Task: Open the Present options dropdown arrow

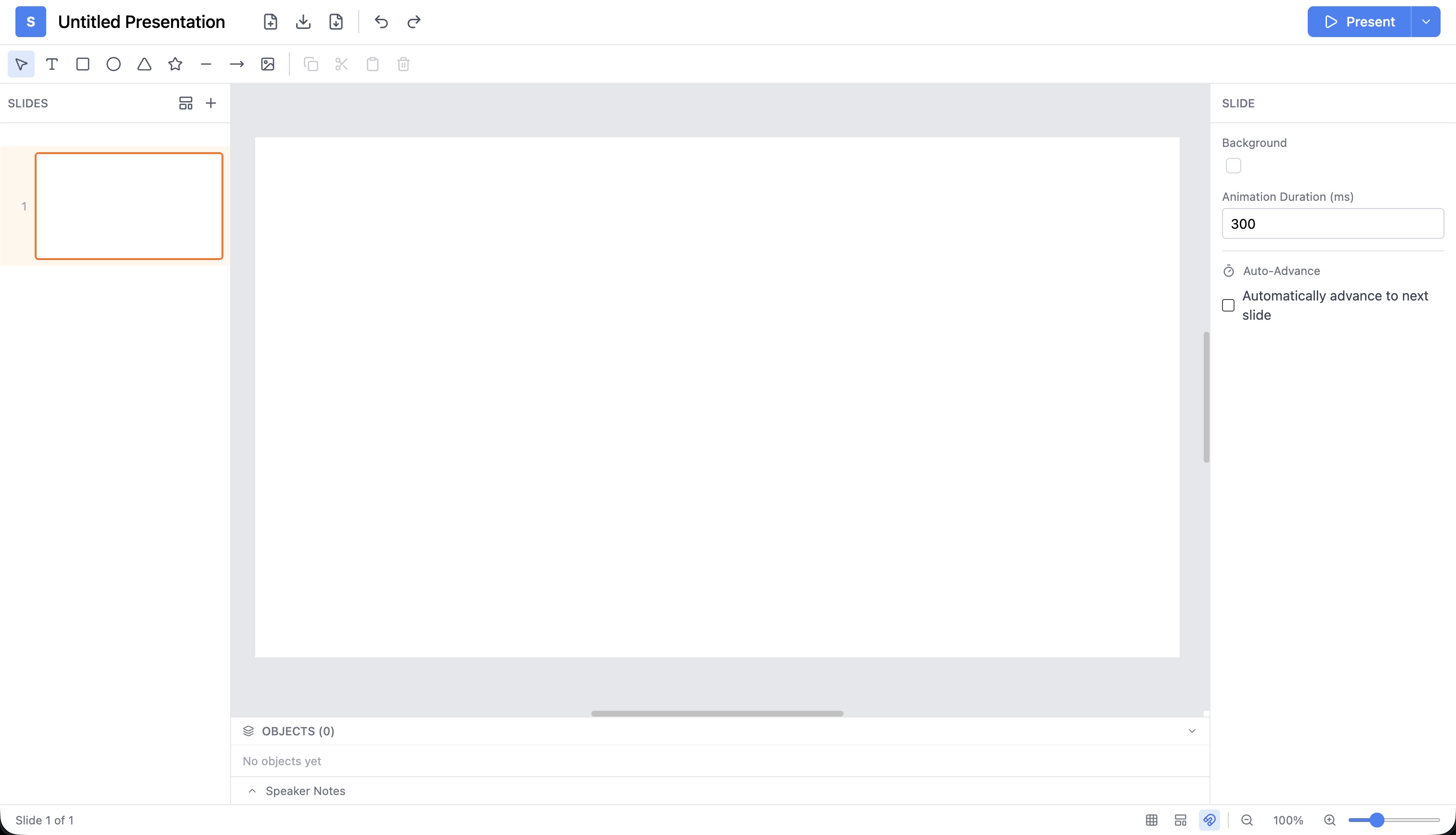Action: point(1426,22)
